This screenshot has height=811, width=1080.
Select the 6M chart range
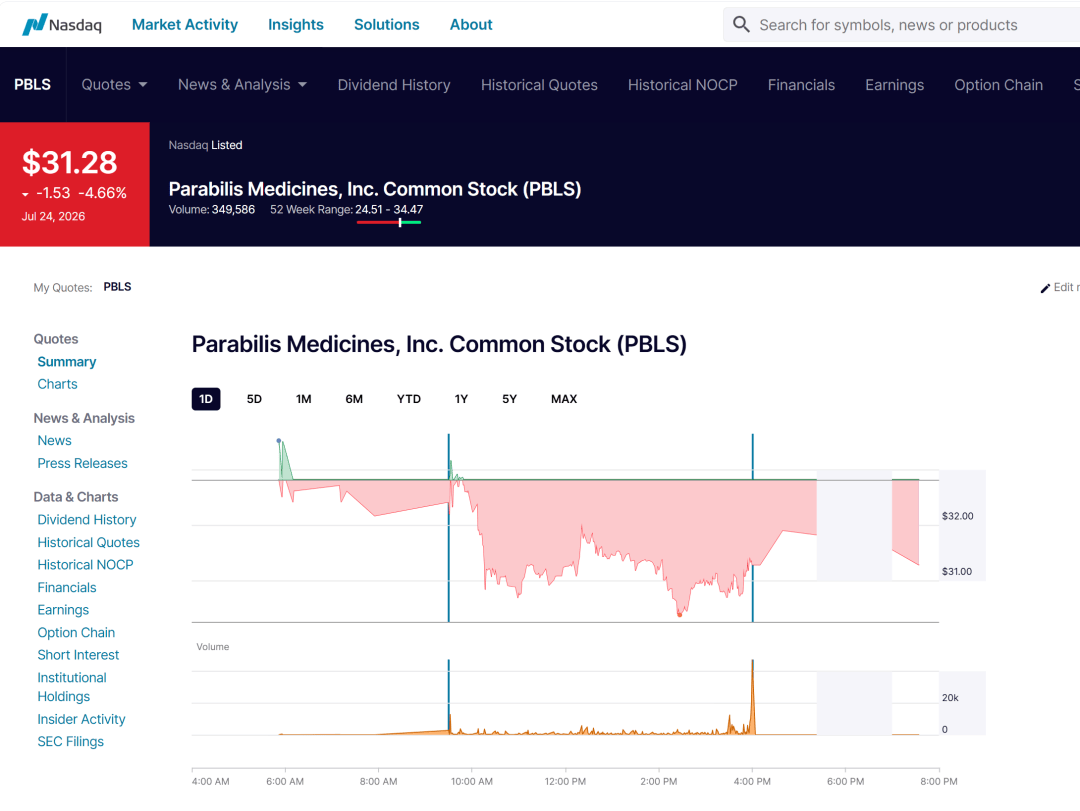354,399
